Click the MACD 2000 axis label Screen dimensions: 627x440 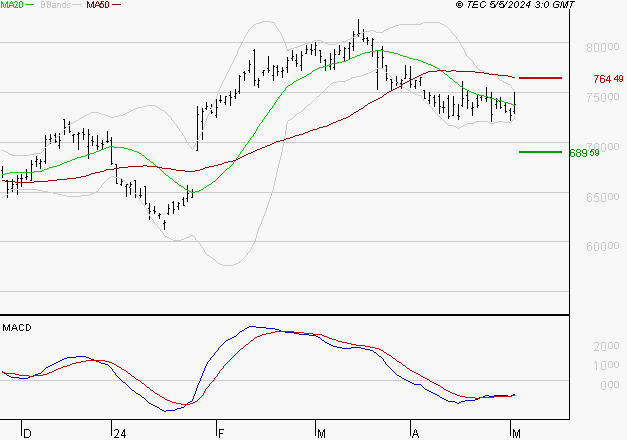tap(606, 346)
